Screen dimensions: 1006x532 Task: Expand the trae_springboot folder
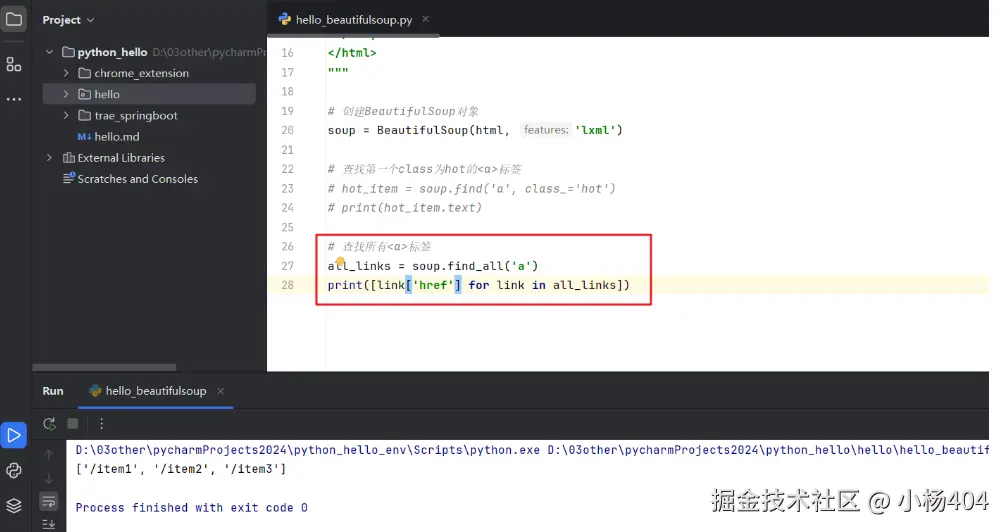pos(66,116)
